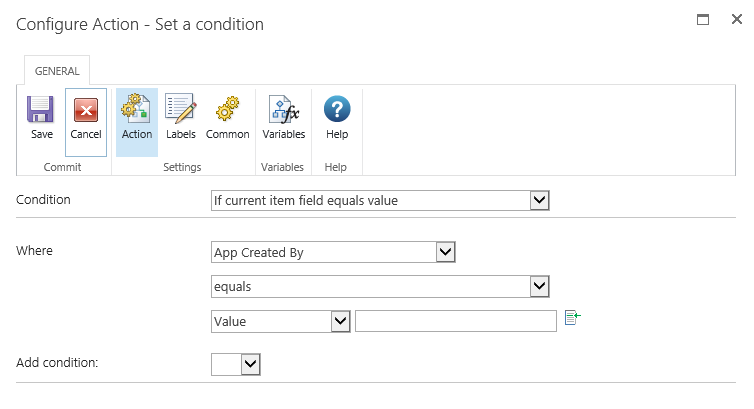Open the Variables fx icon
The image size is (754, 409).
click(x=283, y=109)
